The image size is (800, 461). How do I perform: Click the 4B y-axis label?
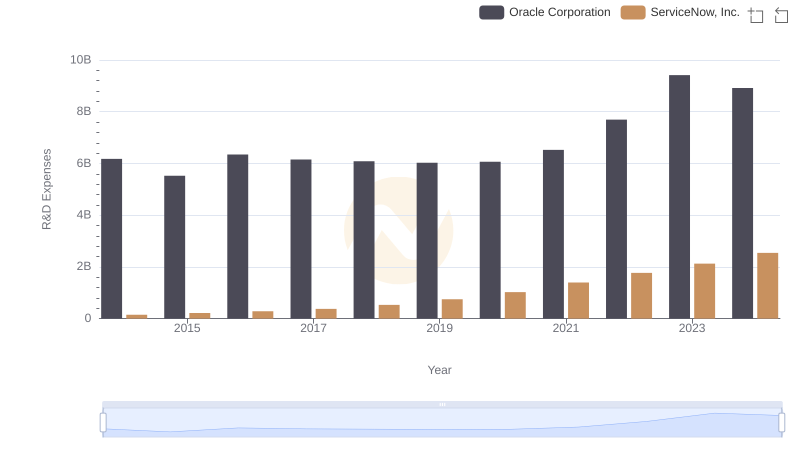(x=84, y=215)
